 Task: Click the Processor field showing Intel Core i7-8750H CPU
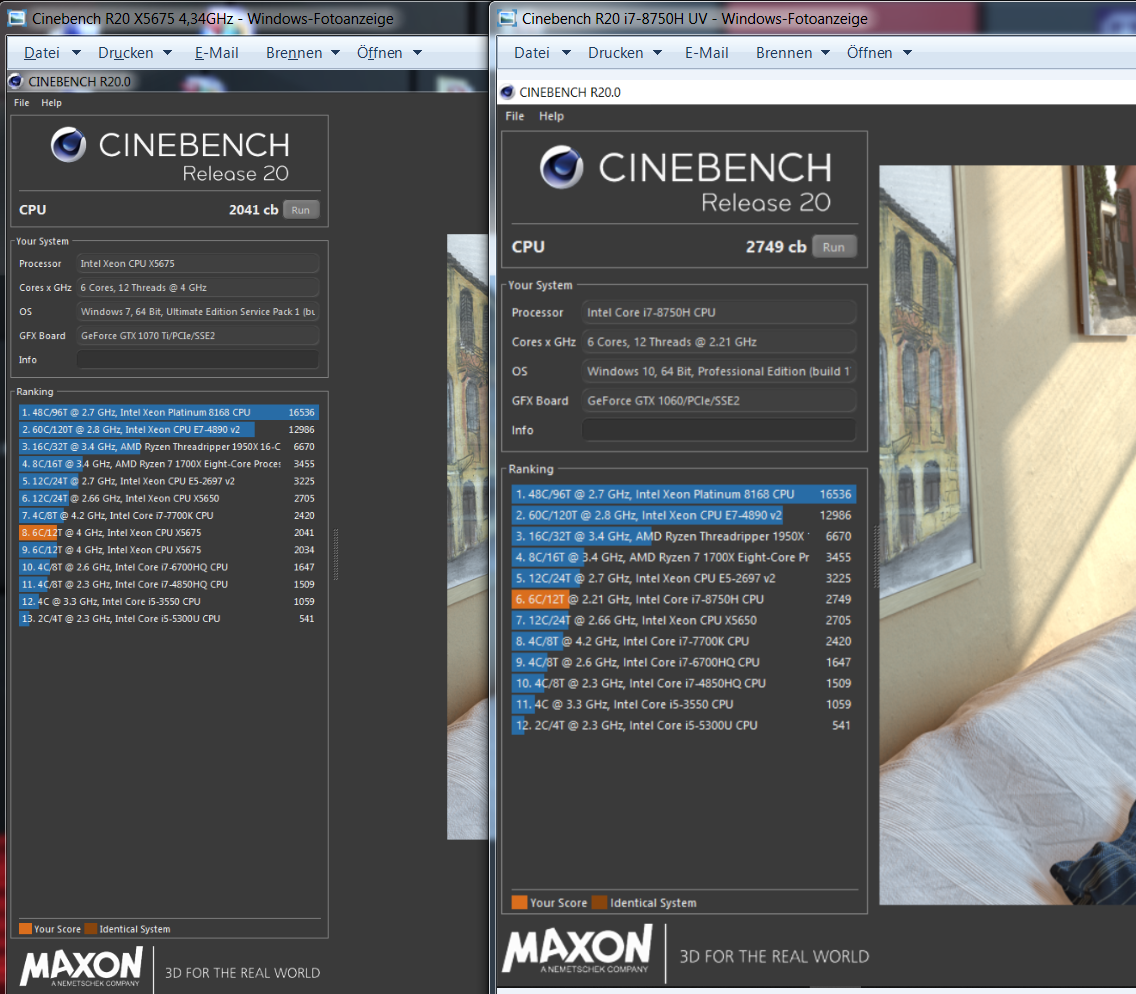click(719, 312)
